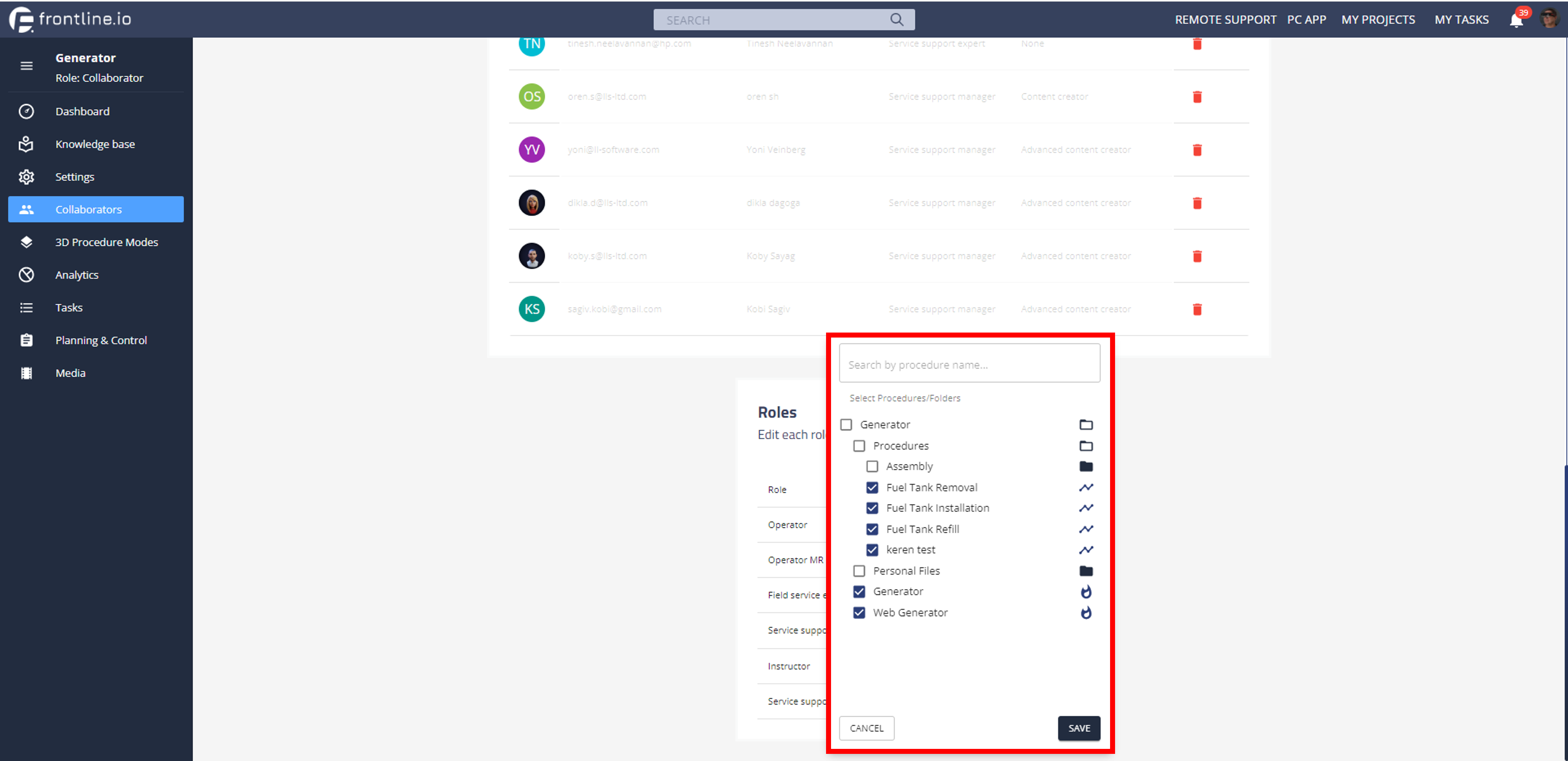Click the search magnifier icon
The image size is (1568, 761).
897,20
